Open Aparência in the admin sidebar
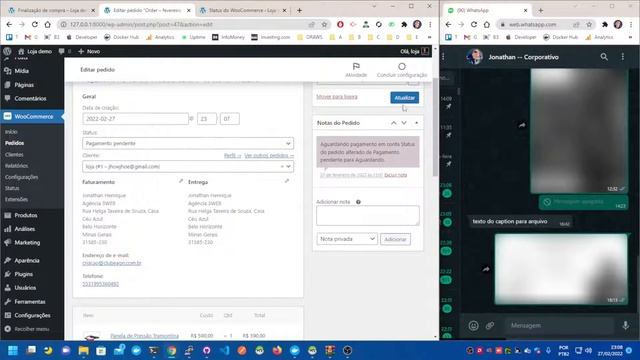This screenshot has height=360, width=640. 27,260
